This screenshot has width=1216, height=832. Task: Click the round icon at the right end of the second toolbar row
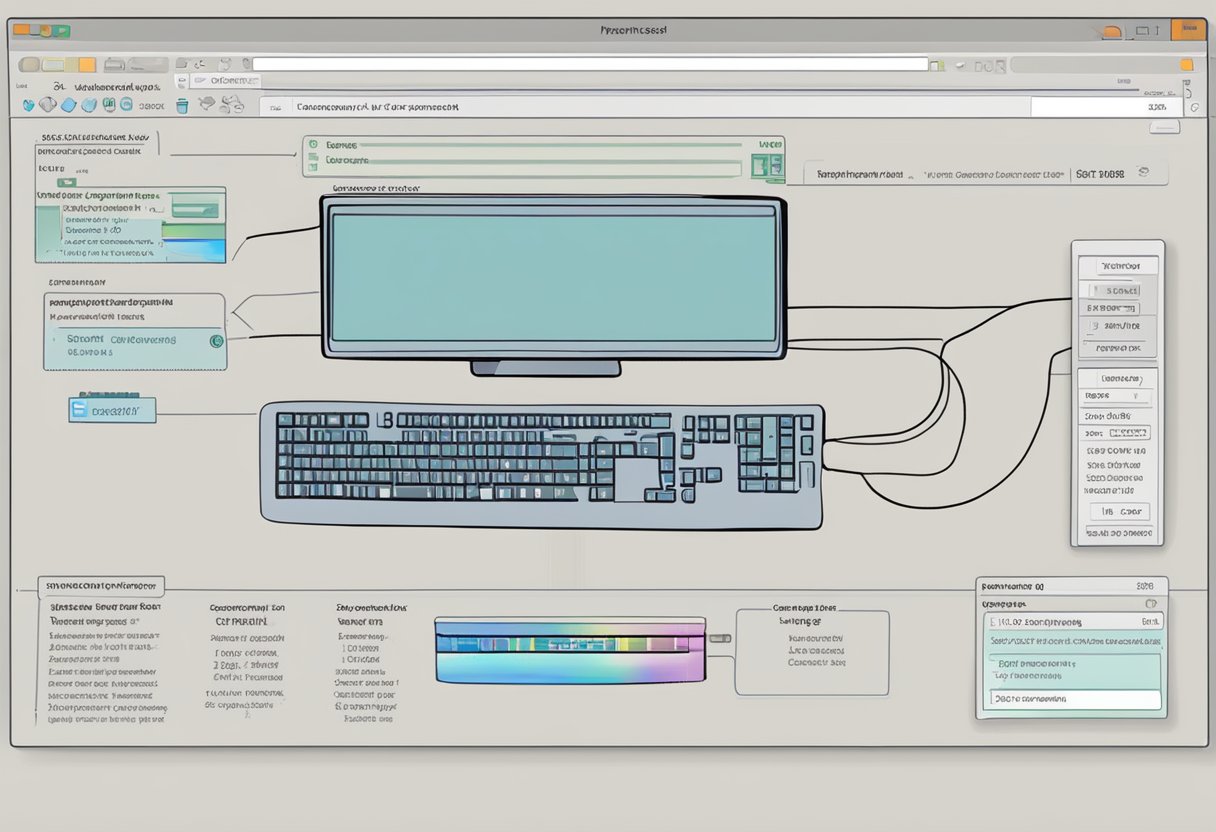pyautogui.click(x=1190, y=106)
